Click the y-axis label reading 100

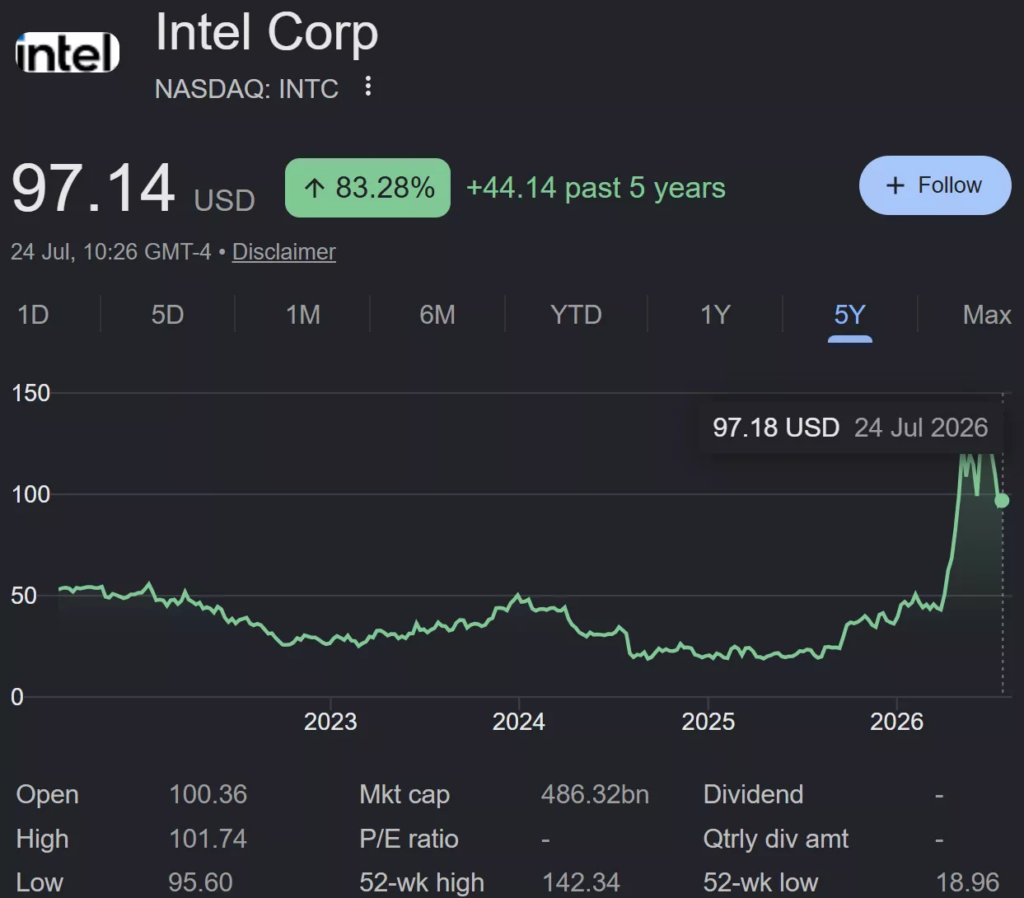point(31,494)
